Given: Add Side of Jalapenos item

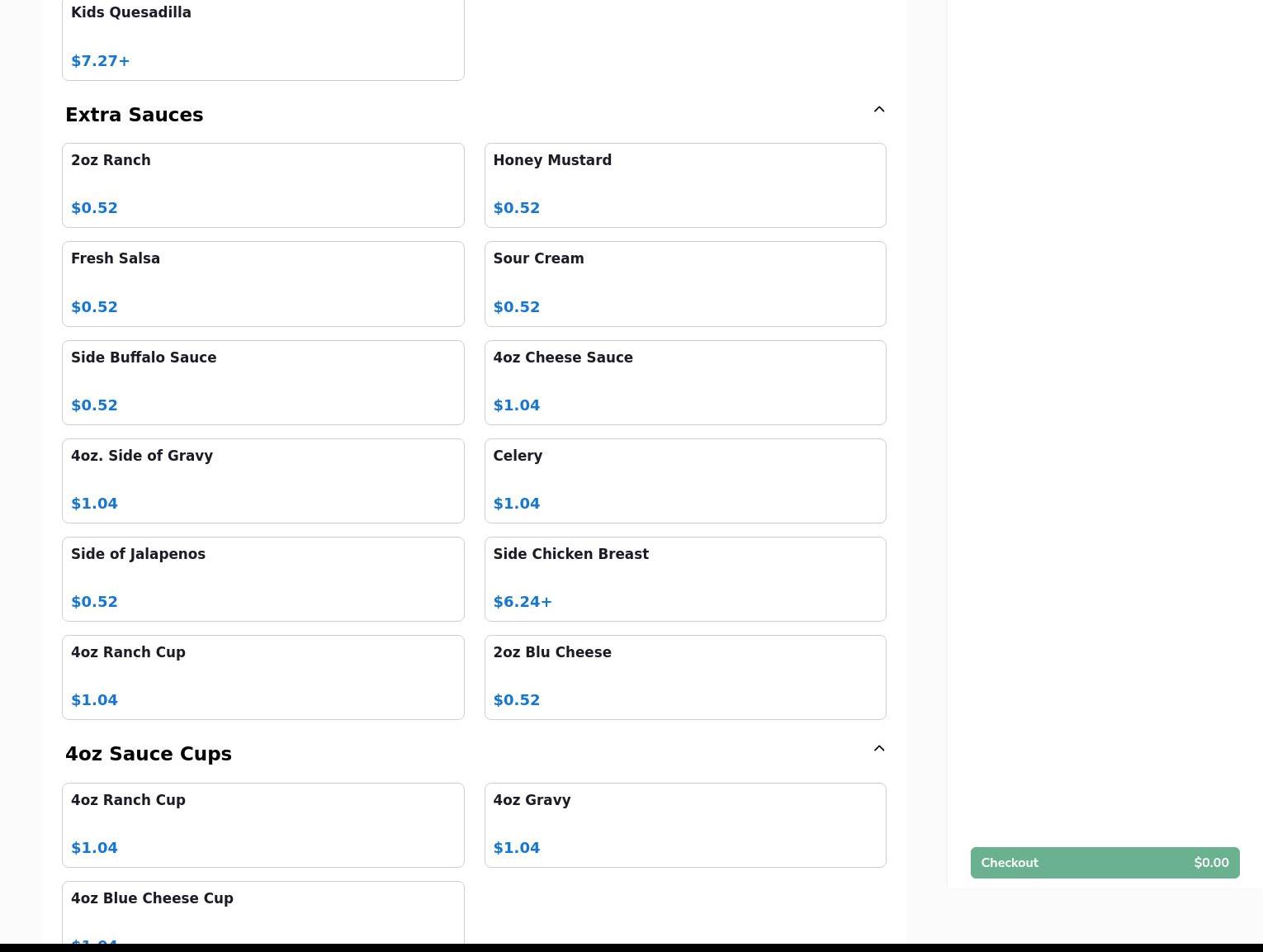Looking at the screenshot, I should pyautogui.click(x=263, y=579).
